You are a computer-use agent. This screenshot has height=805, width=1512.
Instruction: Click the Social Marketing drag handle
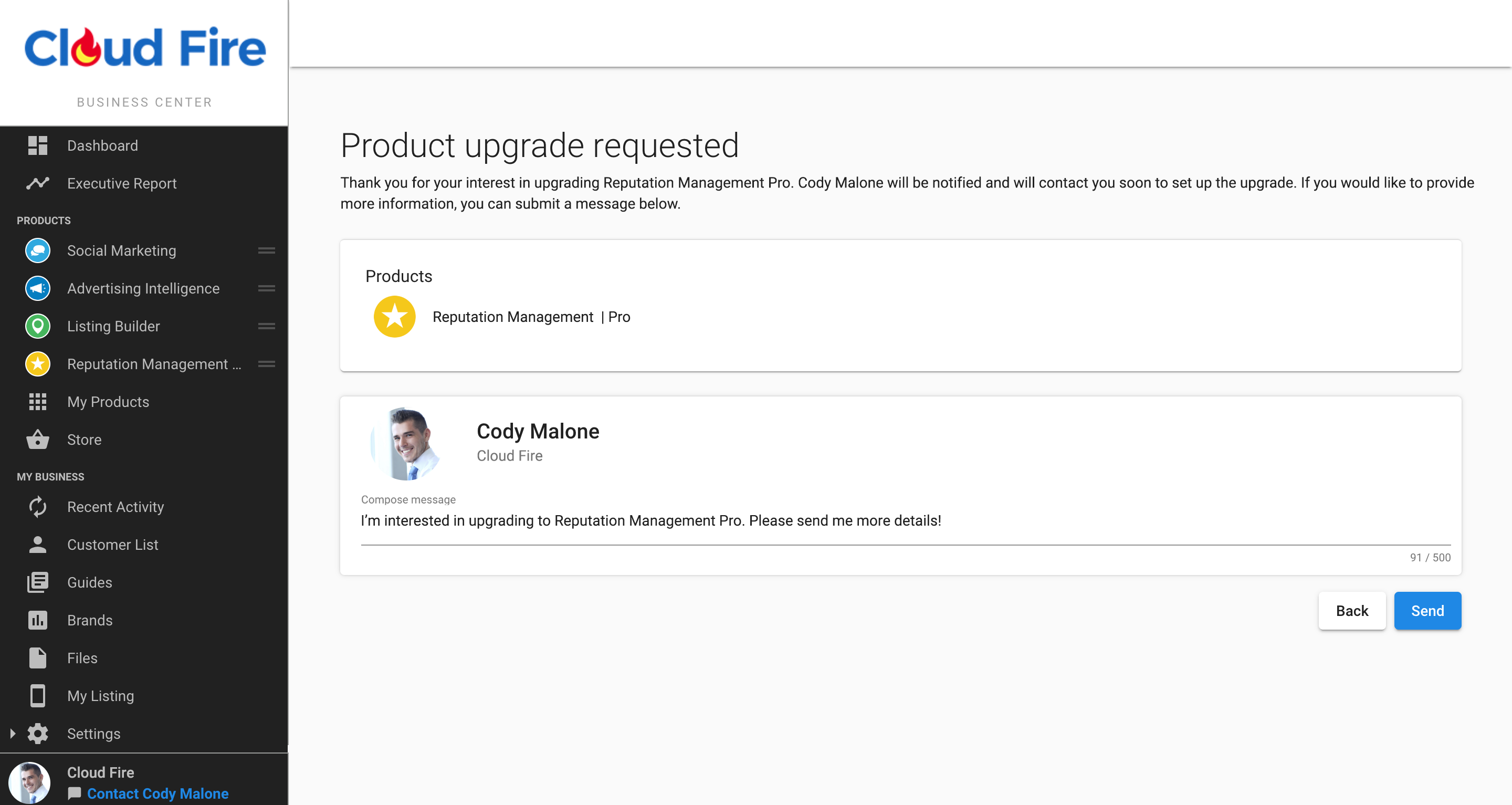(267, 250)
